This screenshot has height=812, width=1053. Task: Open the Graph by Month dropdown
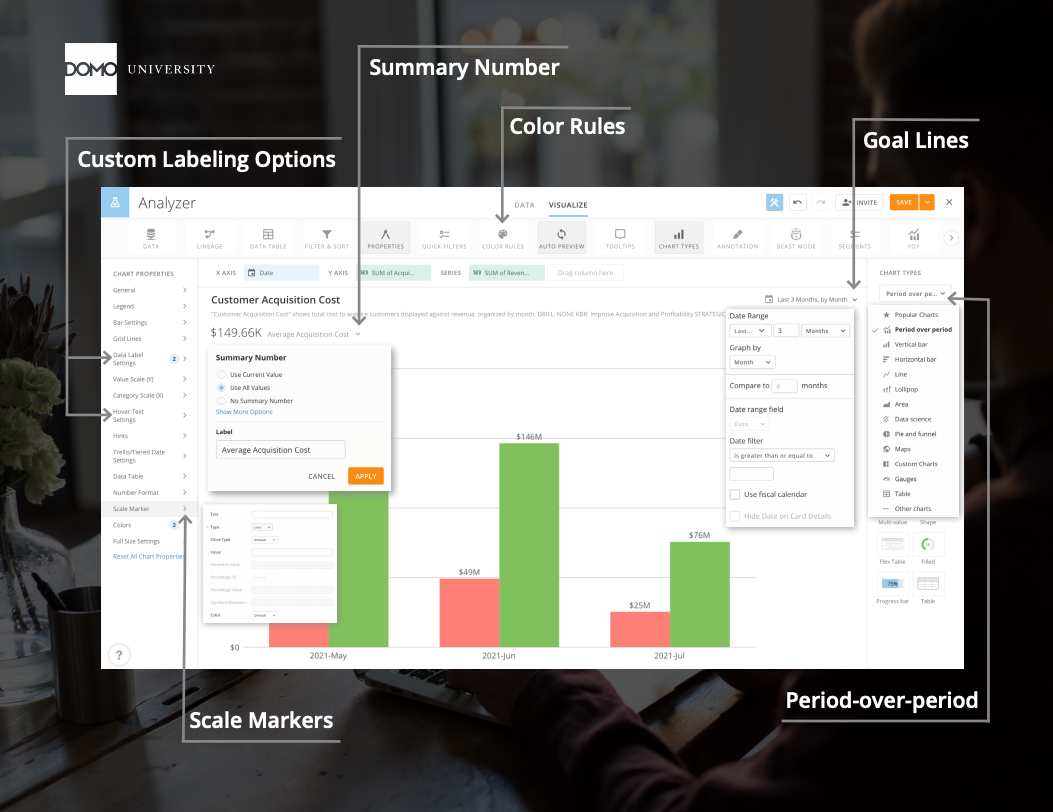(752, 362)
